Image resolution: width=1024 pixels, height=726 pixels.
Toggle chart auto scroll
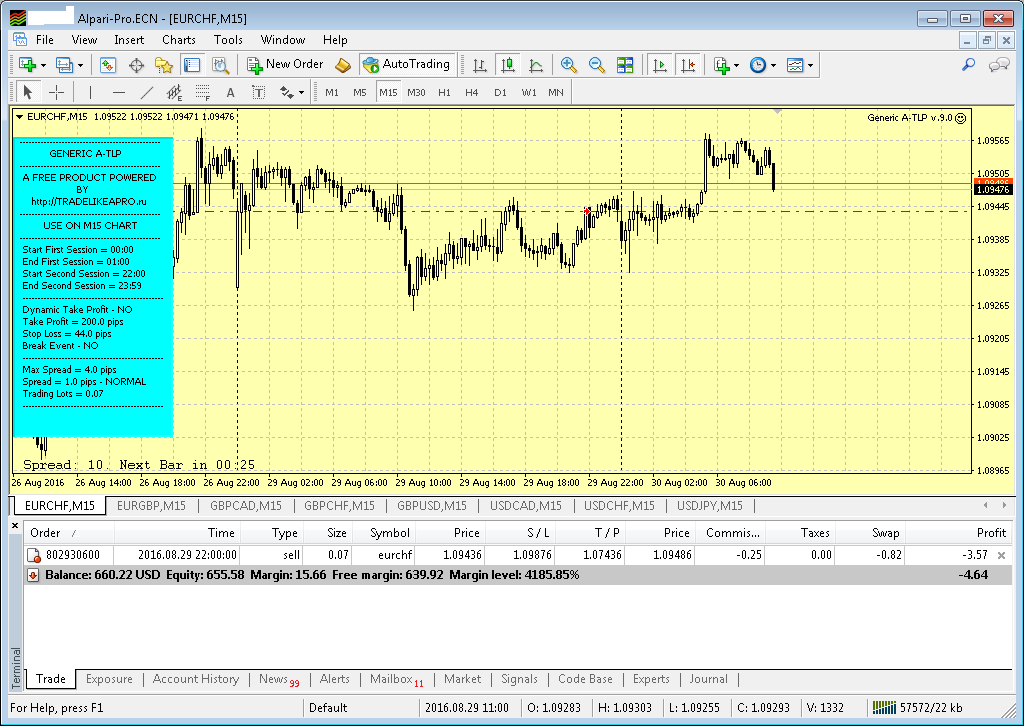pyautogui.click(x=660, y=65)
